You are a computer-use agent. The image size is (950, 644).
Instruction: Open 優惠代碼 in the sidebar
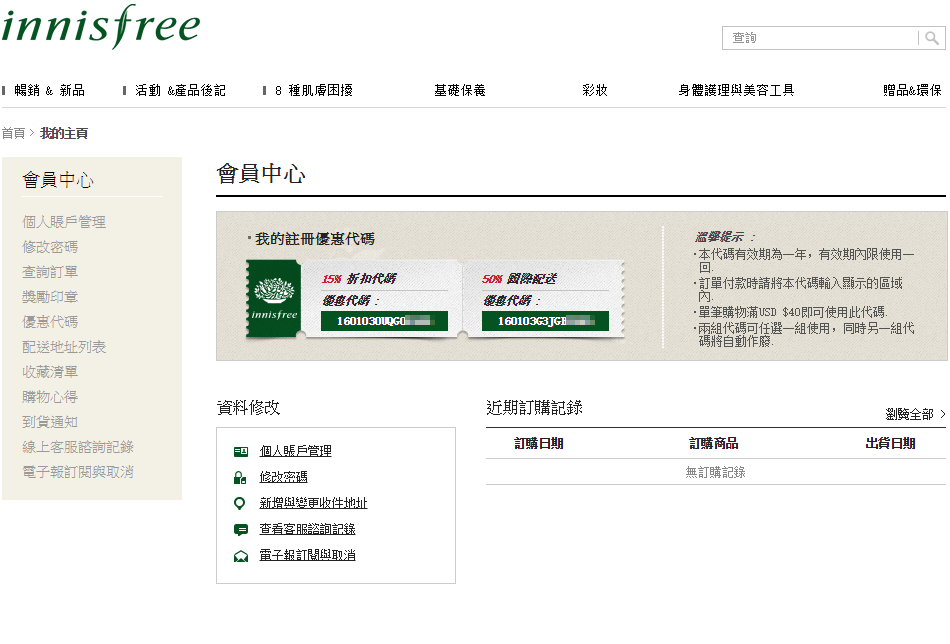pyautogui.click(x=50, y=322)
